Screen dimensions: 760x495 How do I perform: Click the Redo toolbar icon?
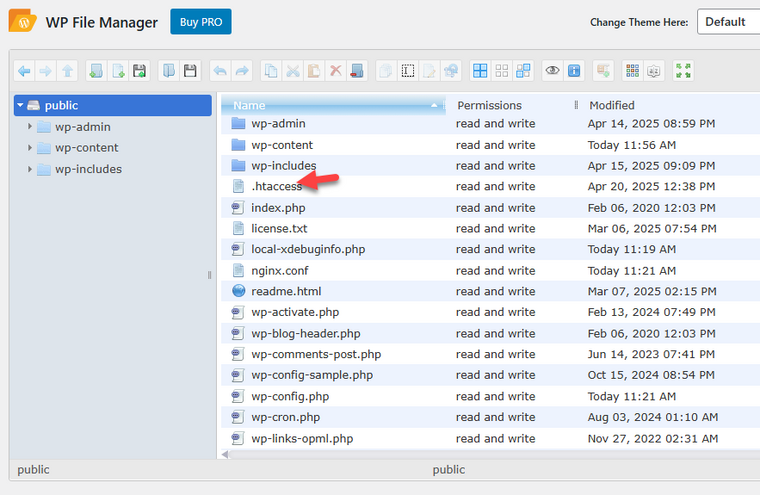pos(242,71)
